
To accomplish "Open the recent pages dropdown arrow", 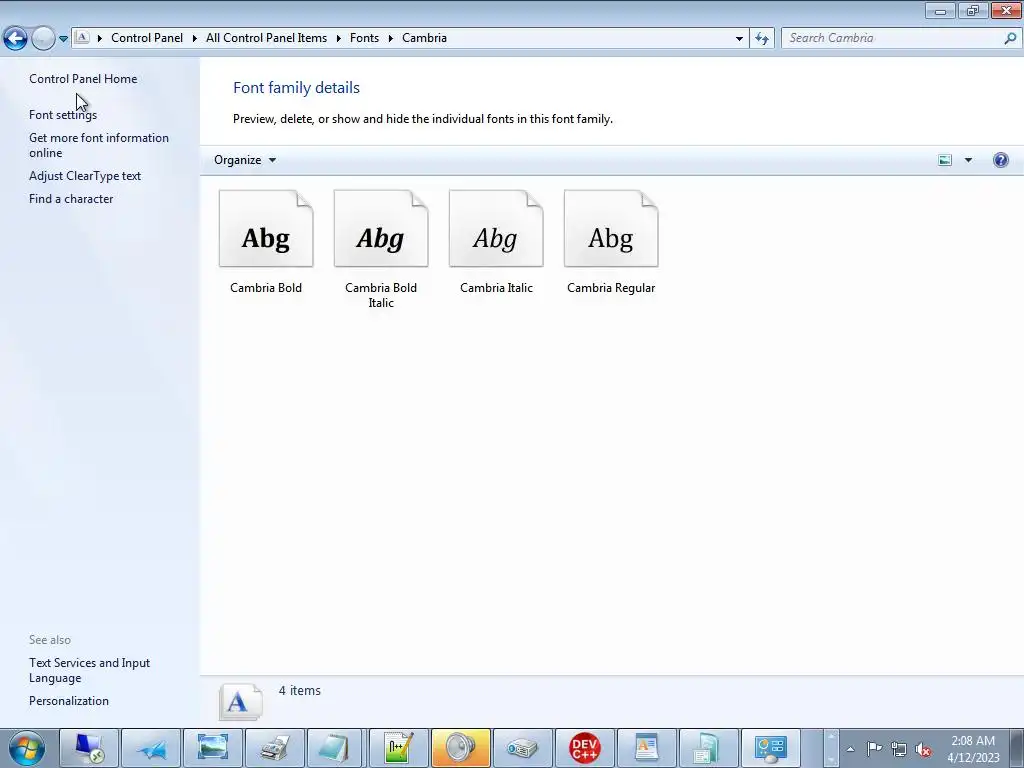I will click(63, 39).
